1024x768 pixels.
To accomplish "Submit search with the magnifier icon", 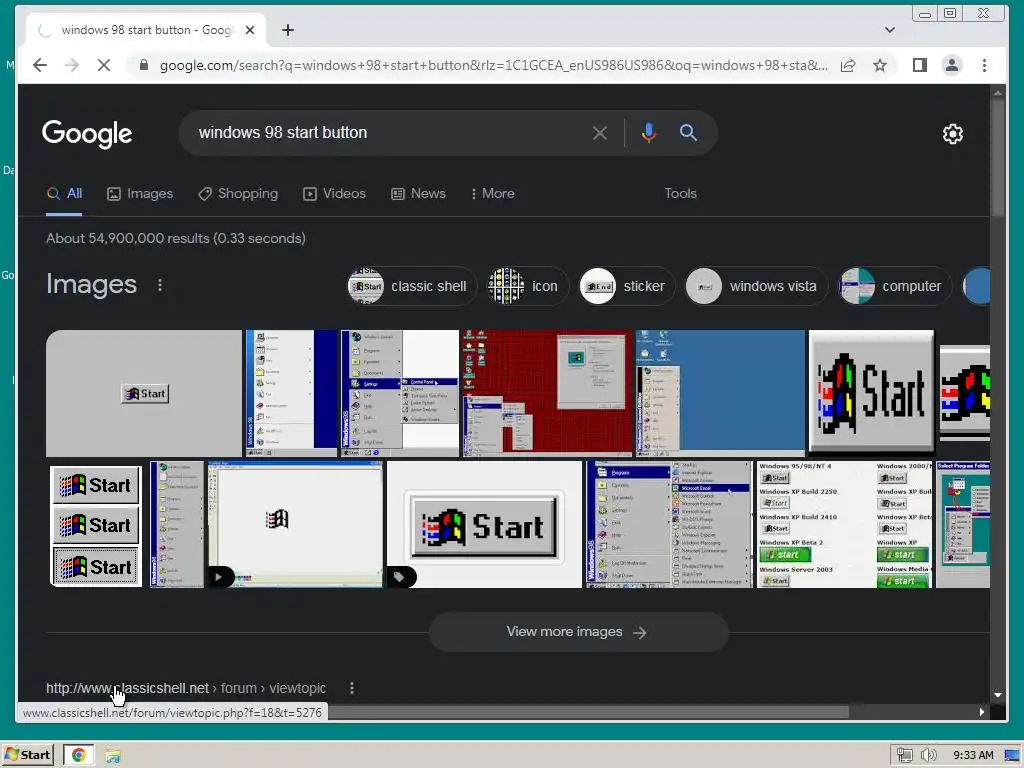I will (x=688, y=133).
